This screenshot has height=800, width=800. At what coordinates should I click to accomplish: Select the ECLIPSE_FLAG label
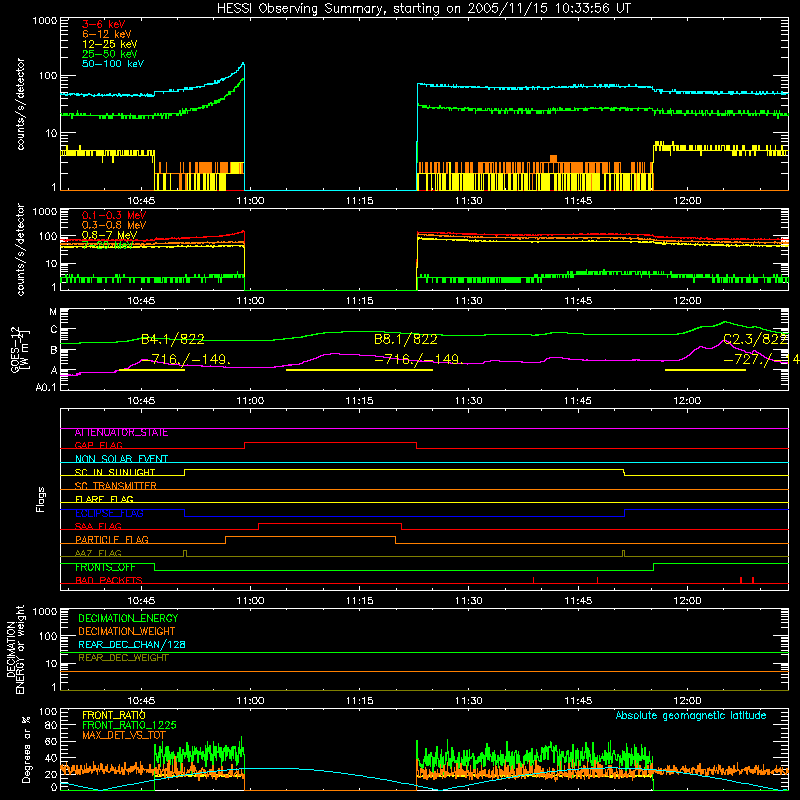coord(109,513)
